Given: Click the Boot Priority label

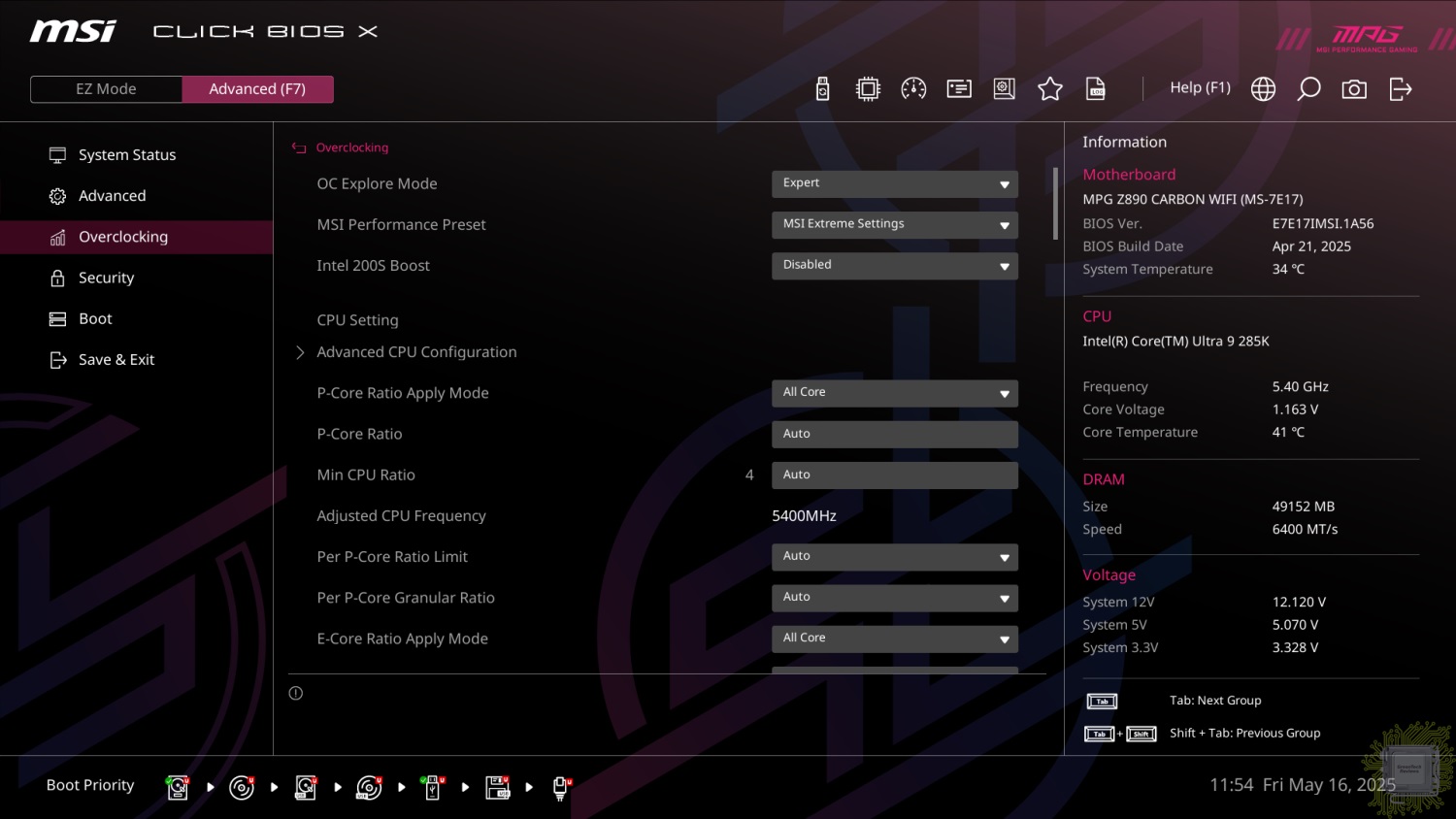Looking at the screenshot, I should point(90,785).
